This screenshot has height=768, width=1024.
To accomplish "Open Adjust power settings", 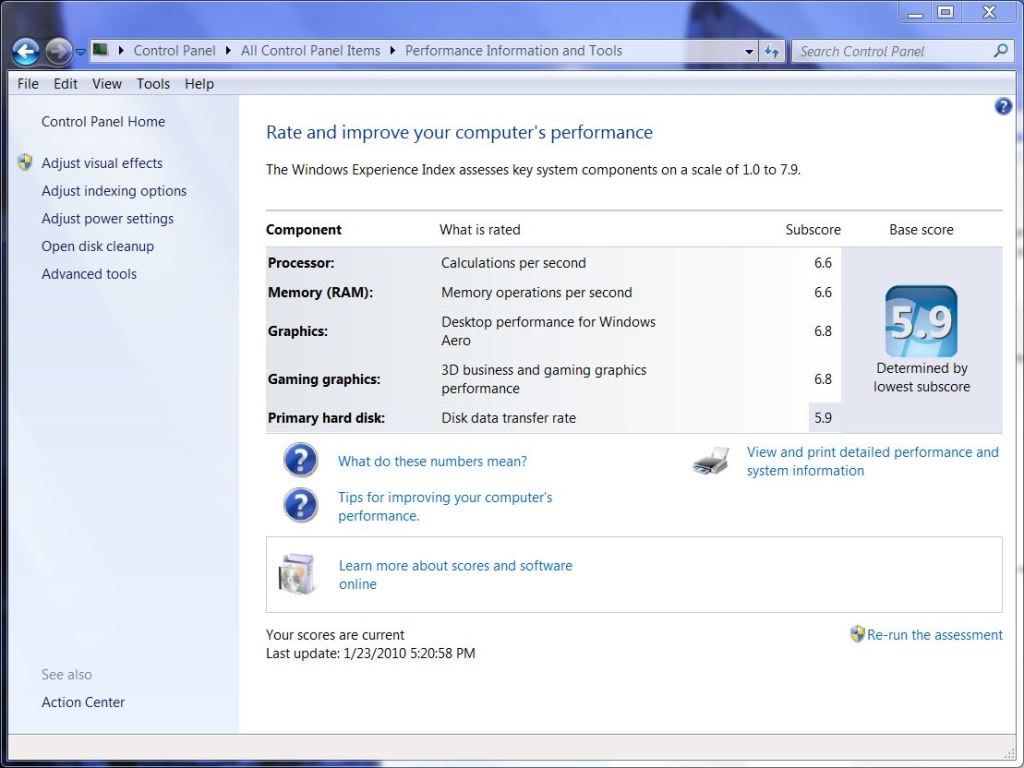I will 108,219.
